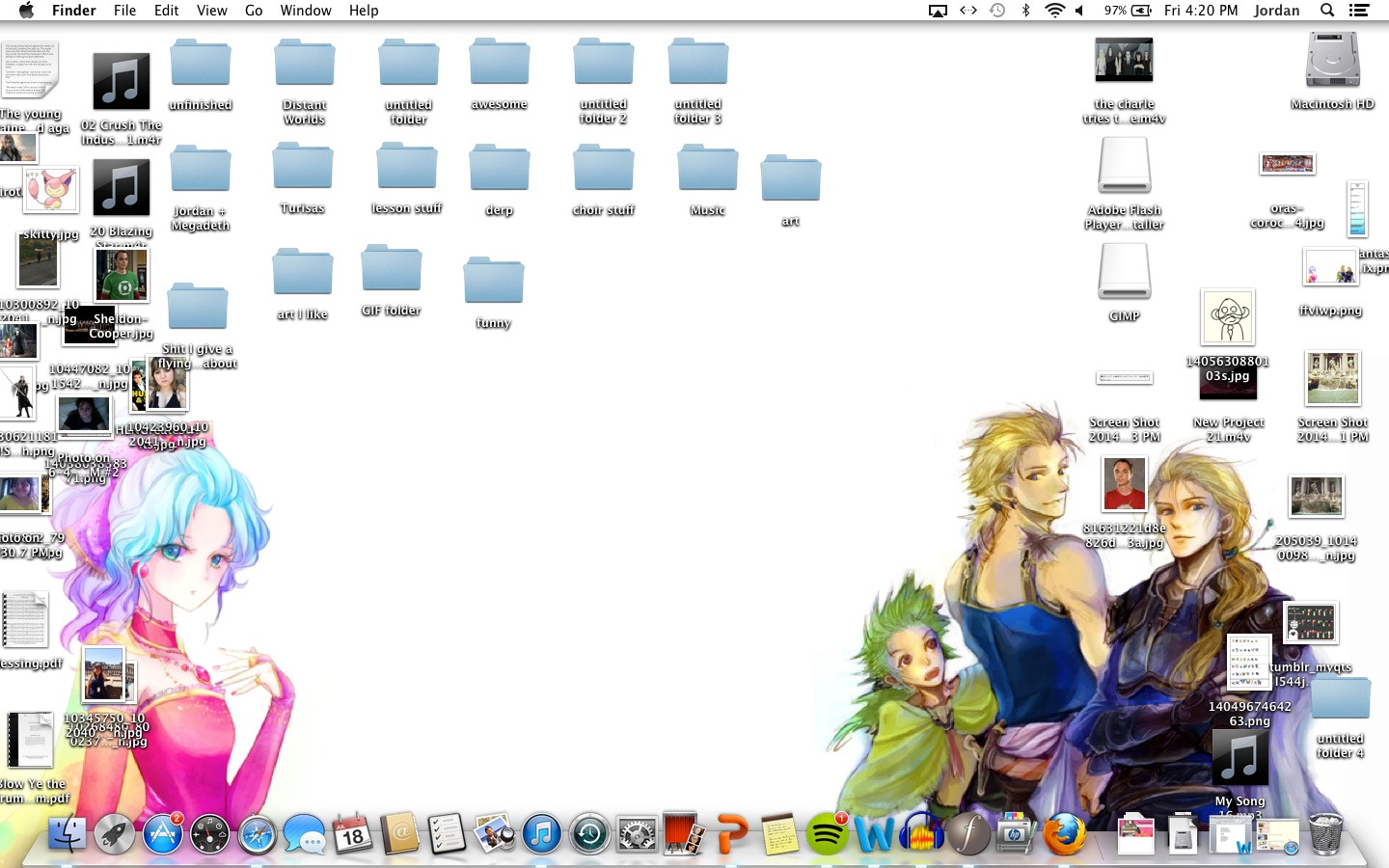This screenshot has height=868, width=1389.
Task: Select the Turisas folder
Action: pos(303,167)
